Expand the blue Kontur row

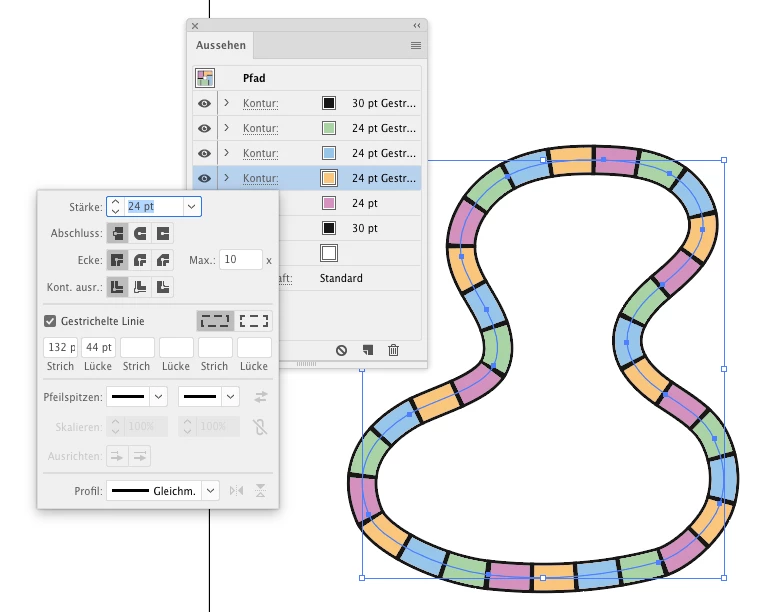226,153
